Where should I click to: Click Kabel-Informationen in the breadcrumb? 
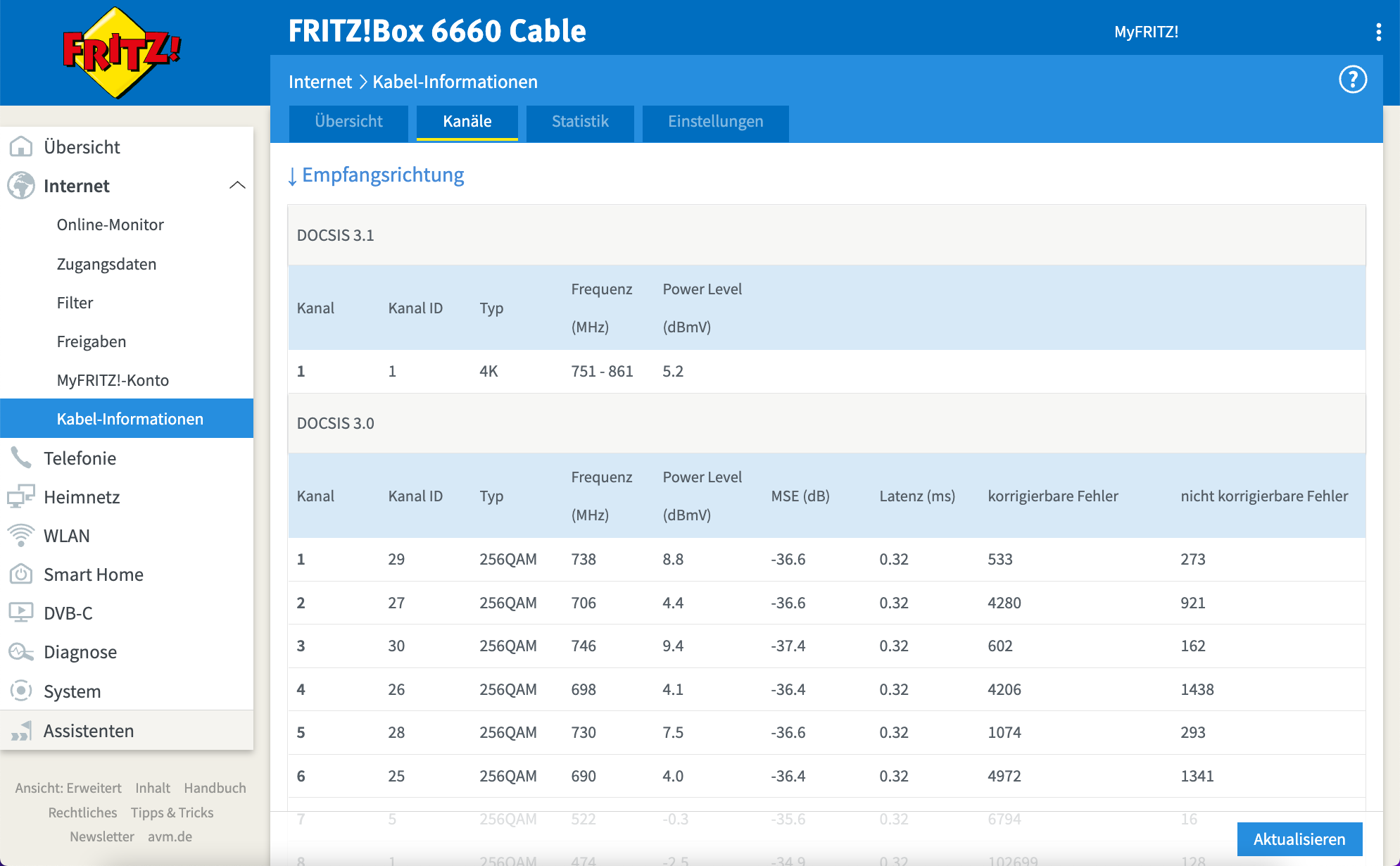point(455,82)
